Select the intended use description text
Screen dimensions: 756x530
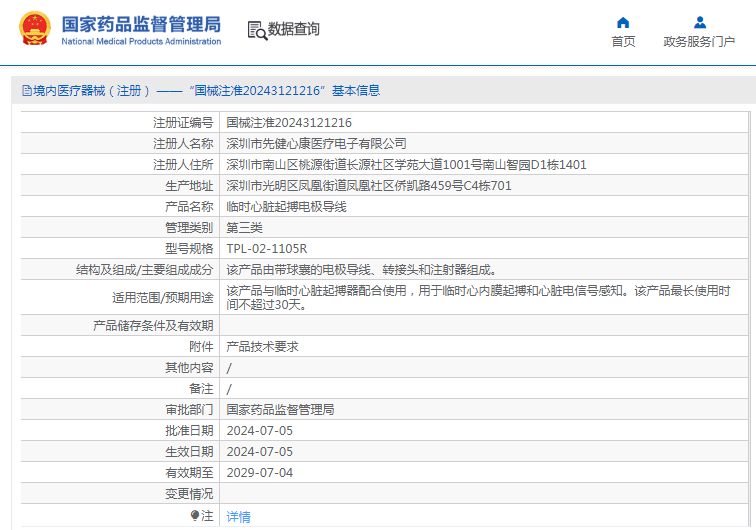[478, 298]
